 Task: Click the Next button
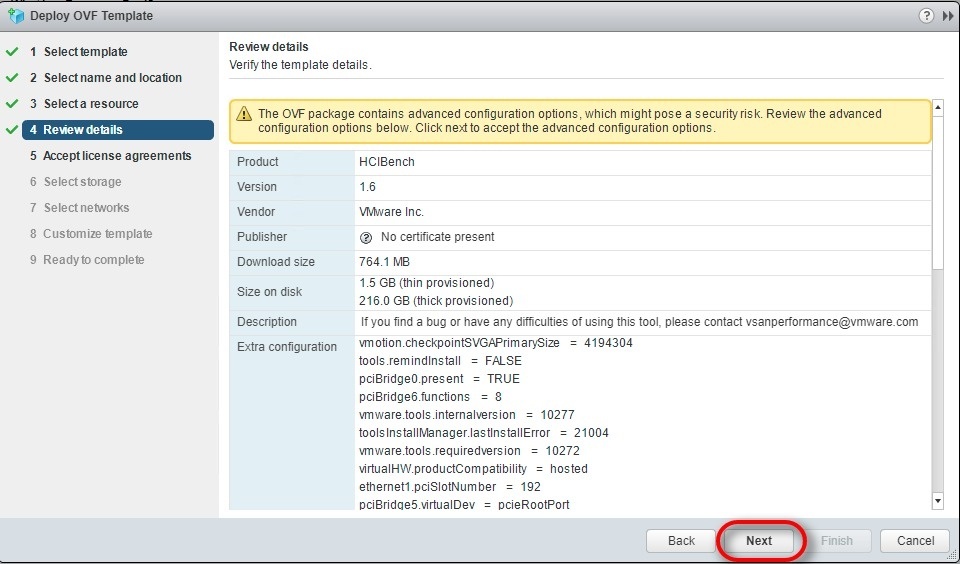pyautogui.click(x=759, y=541)
